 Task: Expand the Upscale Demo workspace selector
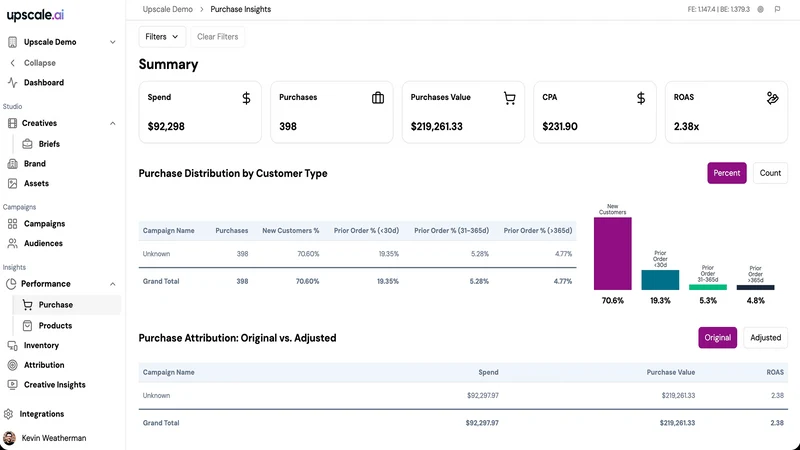(x=62, y=42)
